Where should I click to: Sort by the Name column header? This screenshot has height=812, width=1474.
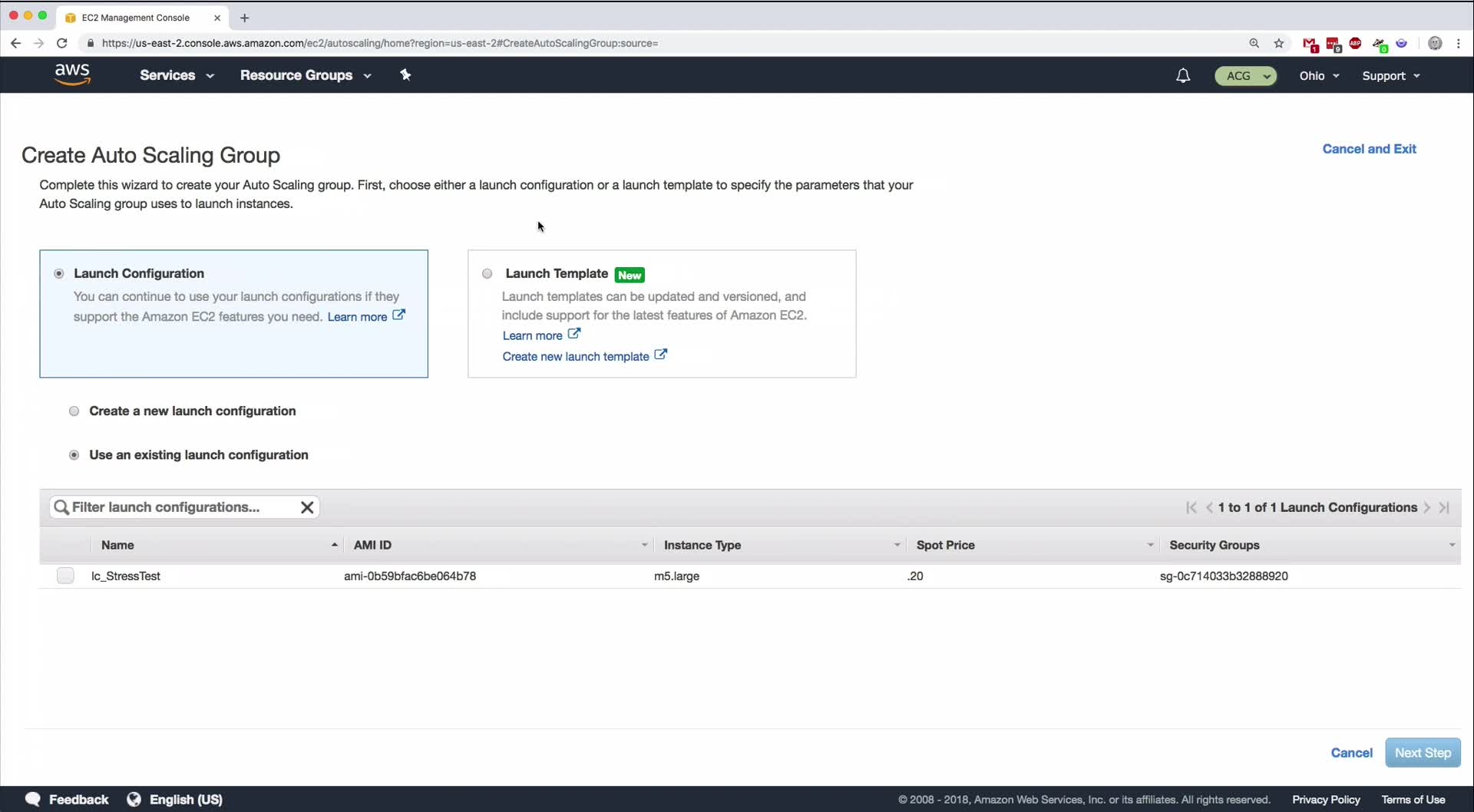click(218, 545)
